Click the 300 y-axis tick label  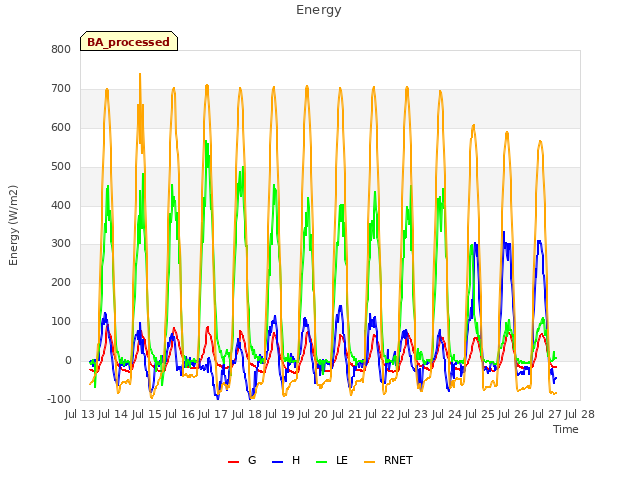click(61, 244)
